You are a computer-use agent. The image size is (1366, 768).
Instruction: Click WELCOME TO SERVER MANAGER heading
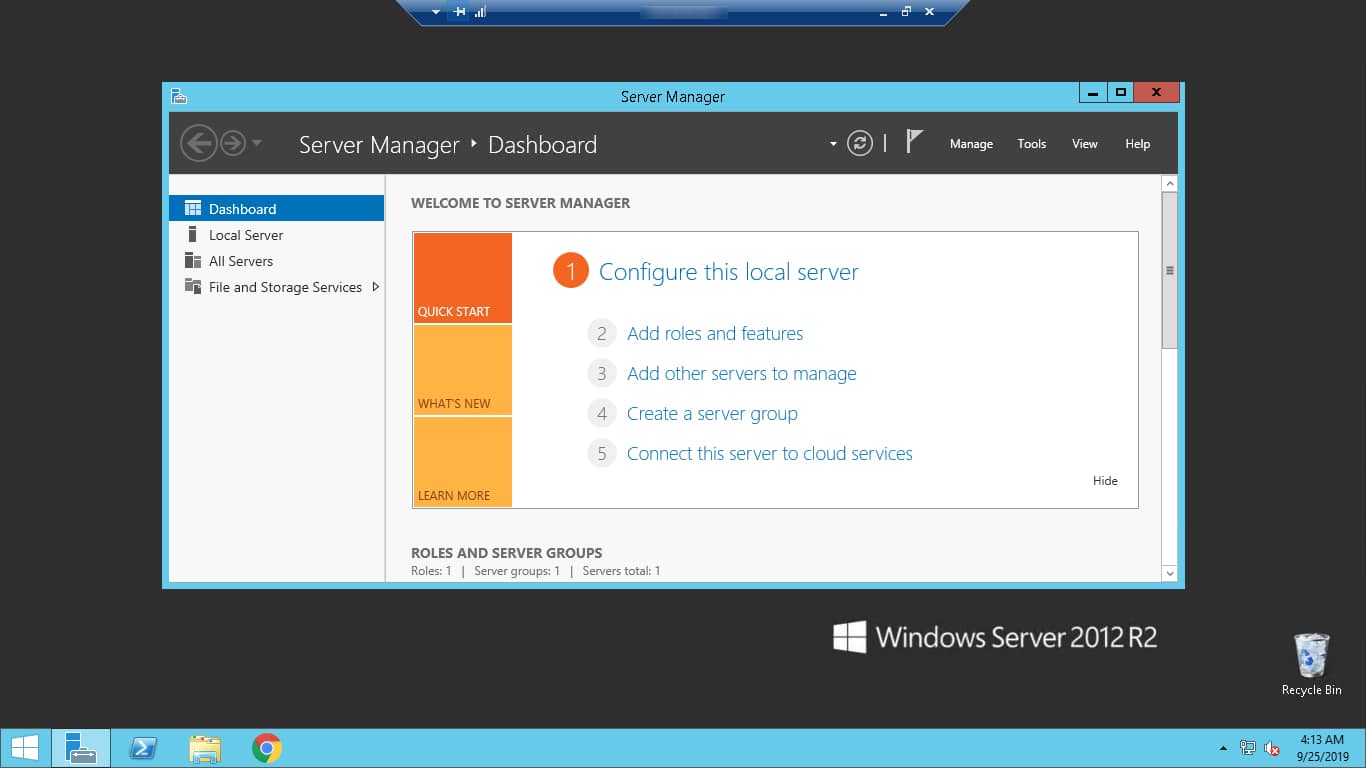[521, 203]
